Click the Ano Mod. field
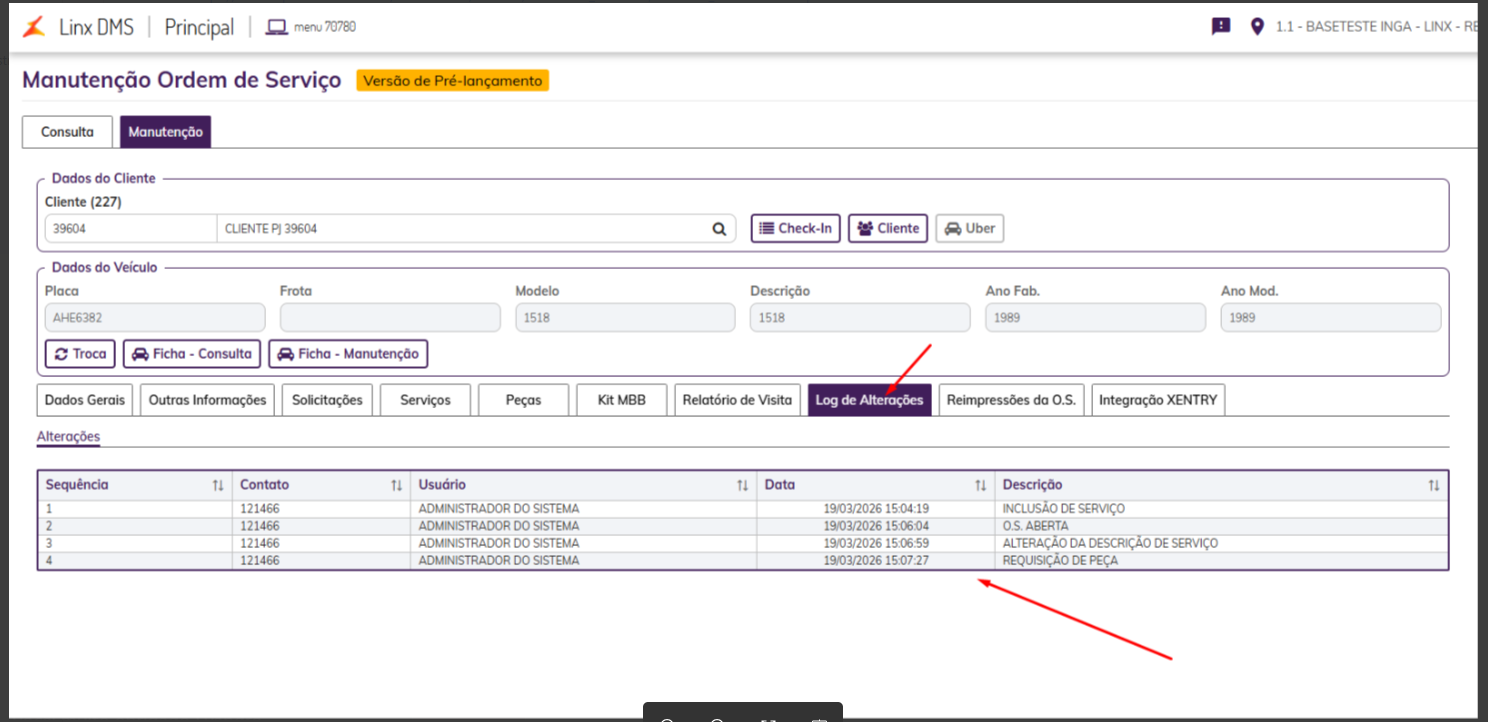The width and height of the screenshot is (1488, 722). coord(1331,317)
